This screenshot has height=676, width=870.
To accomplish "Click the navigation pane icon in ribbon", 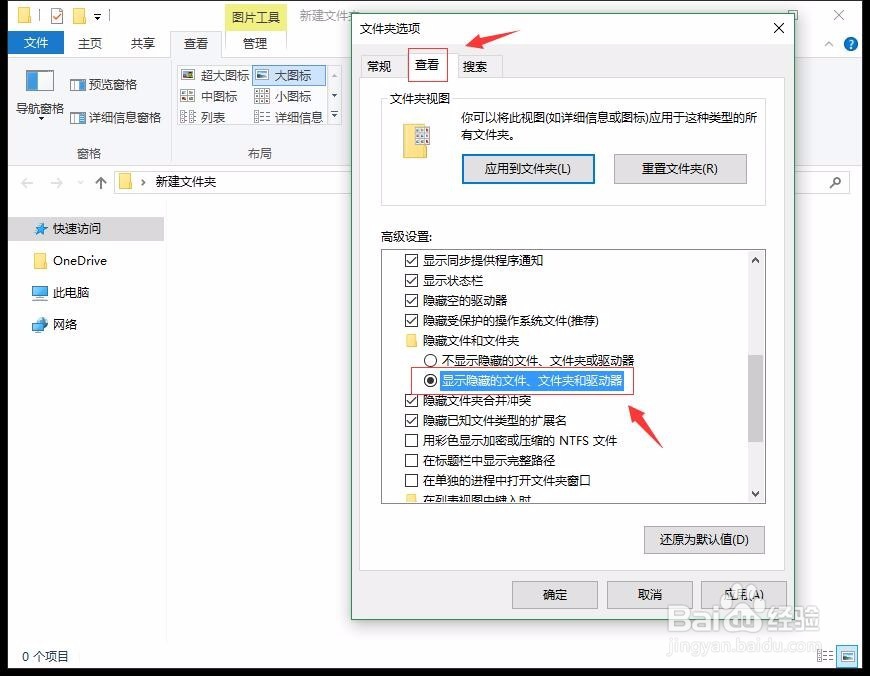I will point(40,82).
